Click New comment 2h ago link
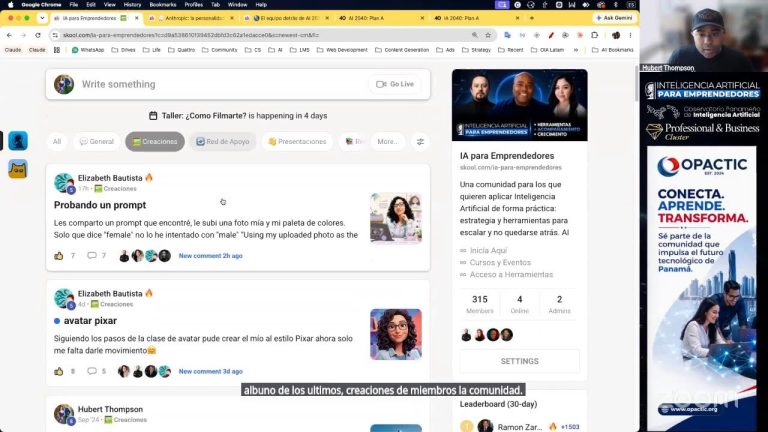Image resolution: width=768 pixels, height=432 pixels. pos(211,256)
